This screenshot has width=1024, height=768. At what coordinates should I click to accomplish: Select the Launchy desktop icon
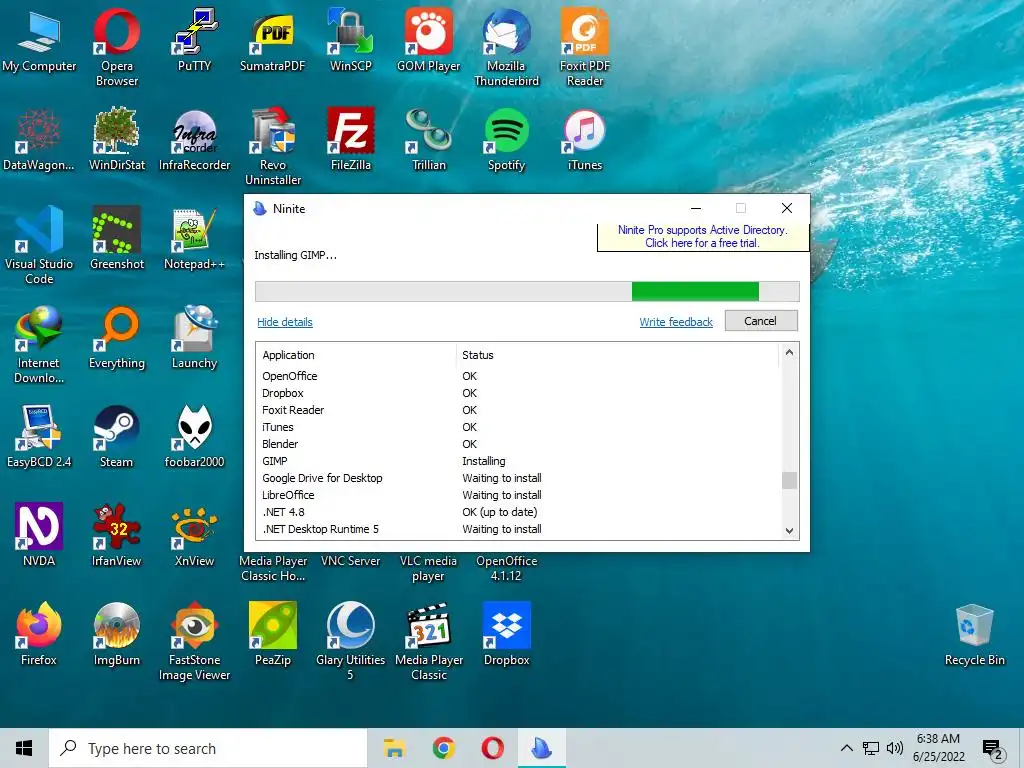(x=194, y=338)
